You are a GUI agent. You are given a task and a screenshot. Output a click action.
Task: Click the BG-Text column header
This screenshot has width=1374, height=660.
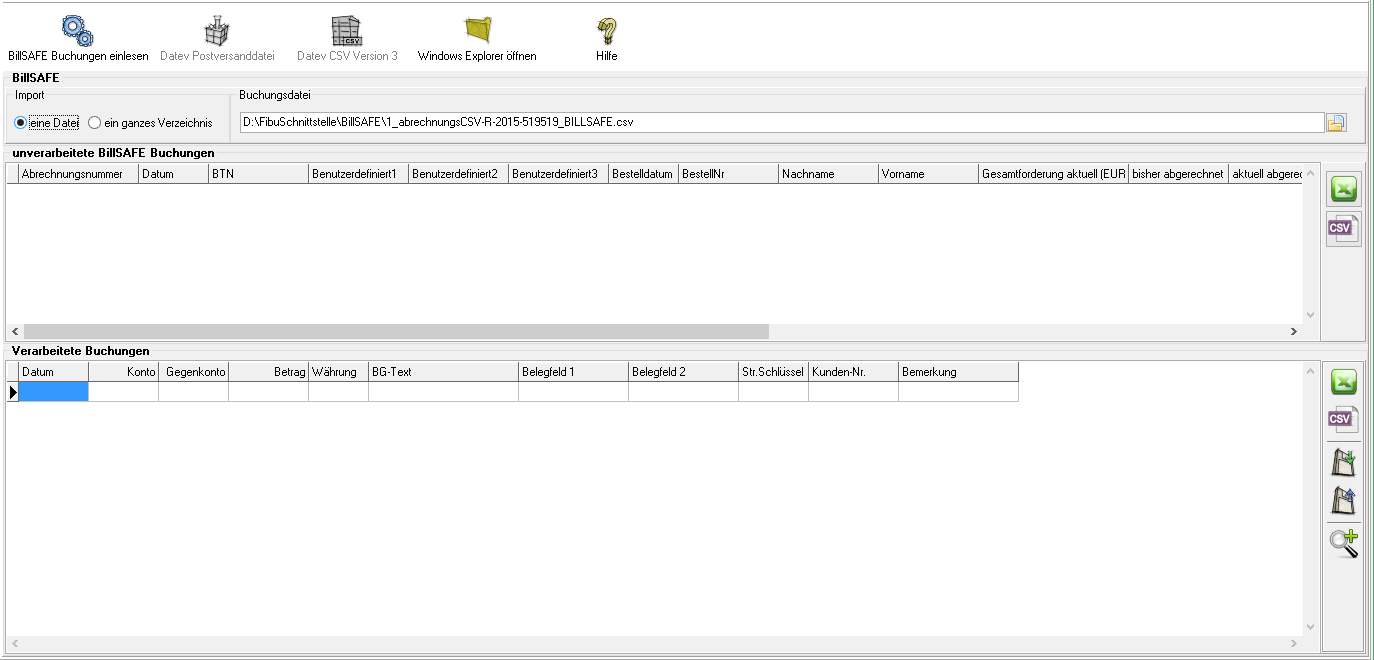[442, 372]
